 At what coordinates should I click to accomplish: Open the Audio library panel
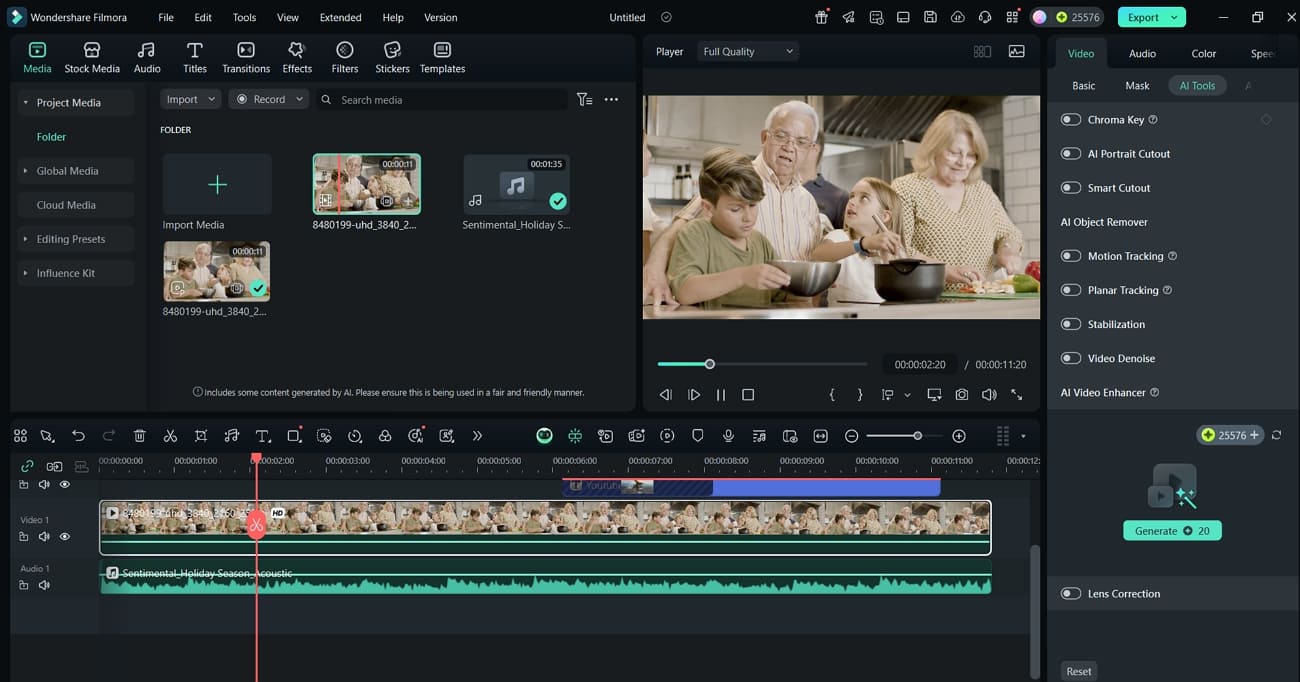(x=147, y=58)
